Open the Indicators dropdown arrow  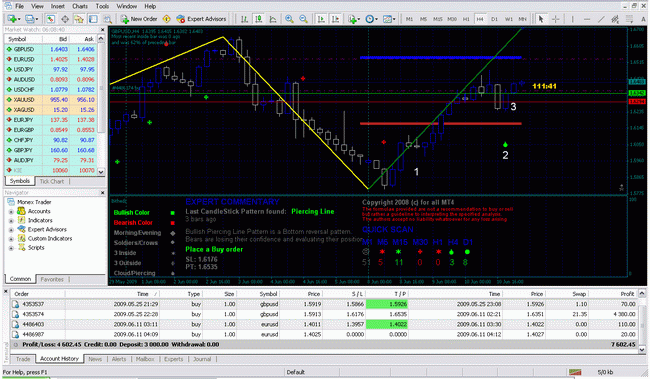coord(359,19)
